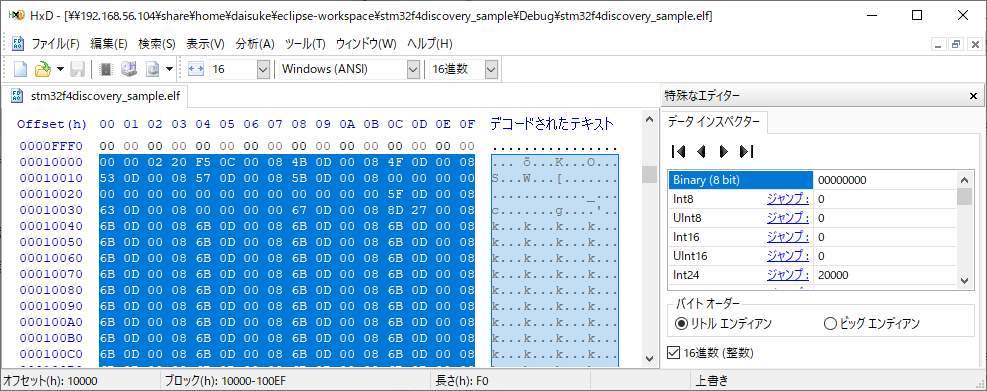The height and width of the screenshot is (391, 987).
Task: Click ジャンプ link for Int16
Action: pos(787,237)
